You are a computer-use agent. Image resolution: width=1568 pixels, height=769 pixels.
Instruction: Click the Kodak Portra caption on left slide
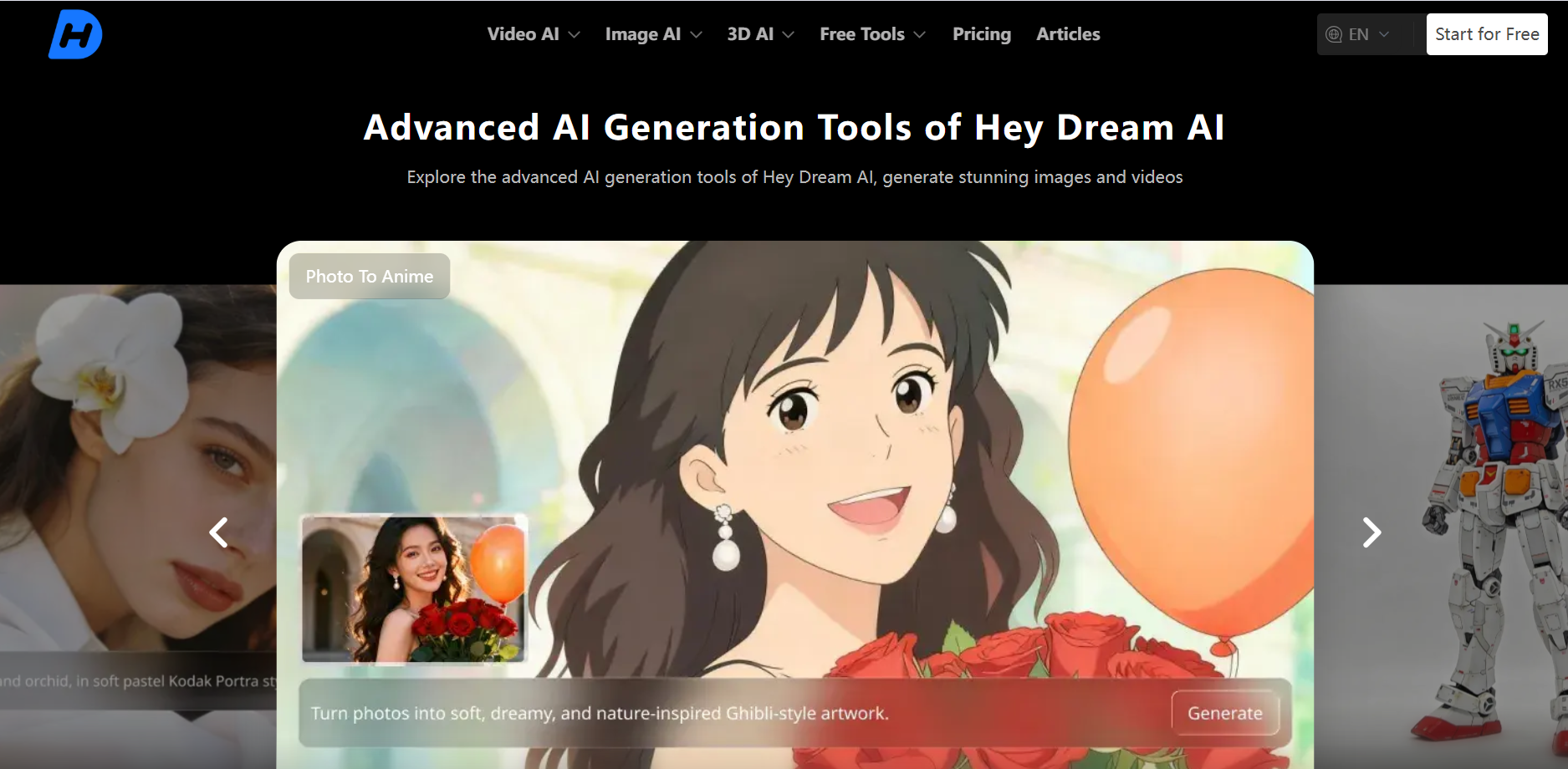[138, 681]
